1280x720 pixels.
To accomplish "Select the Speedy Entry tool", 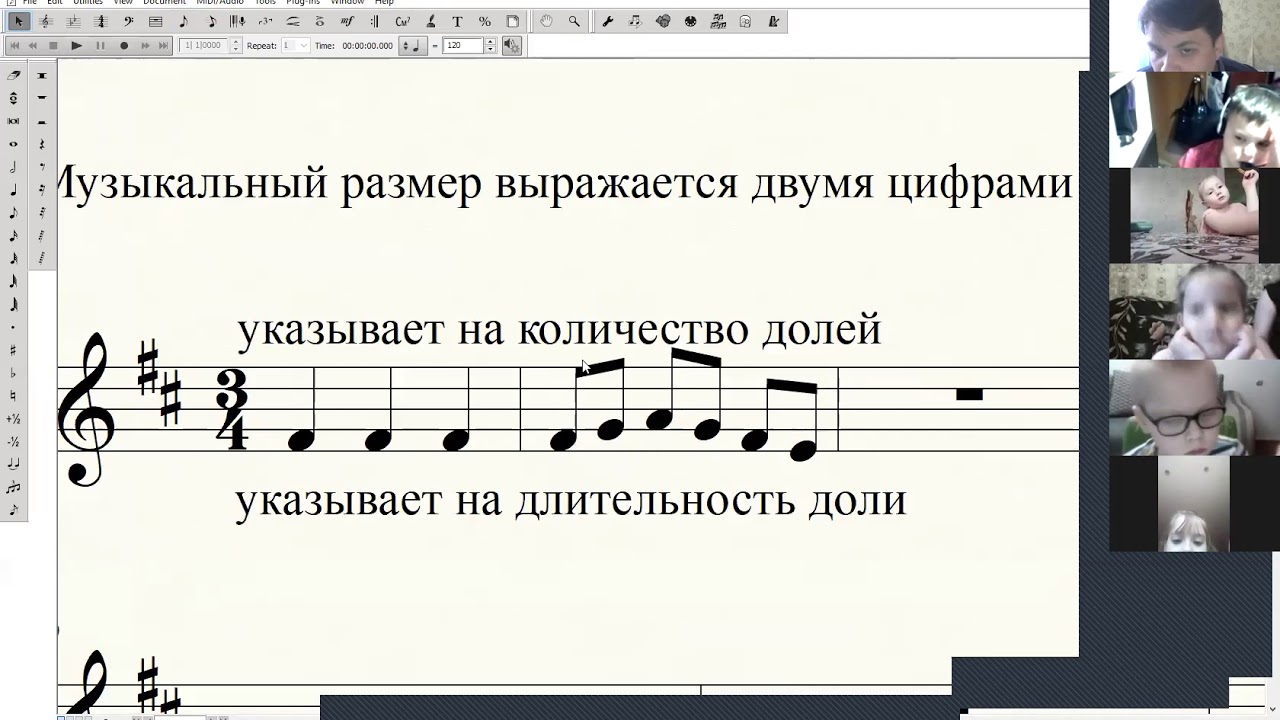I will 211,21.
